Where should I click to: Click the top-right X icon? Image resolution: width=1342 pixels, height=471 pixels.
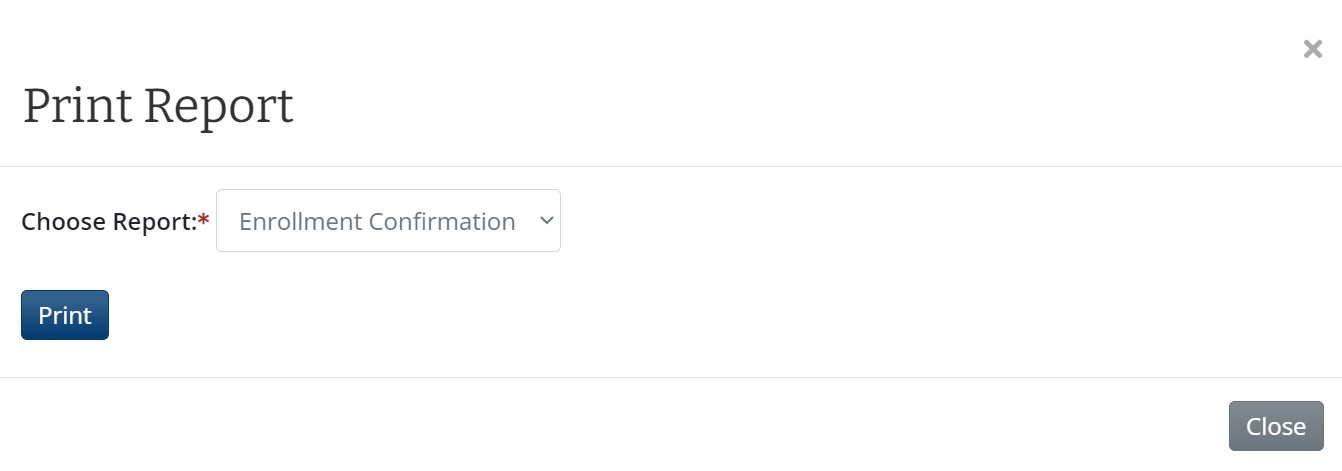[x=1312, y=49]
